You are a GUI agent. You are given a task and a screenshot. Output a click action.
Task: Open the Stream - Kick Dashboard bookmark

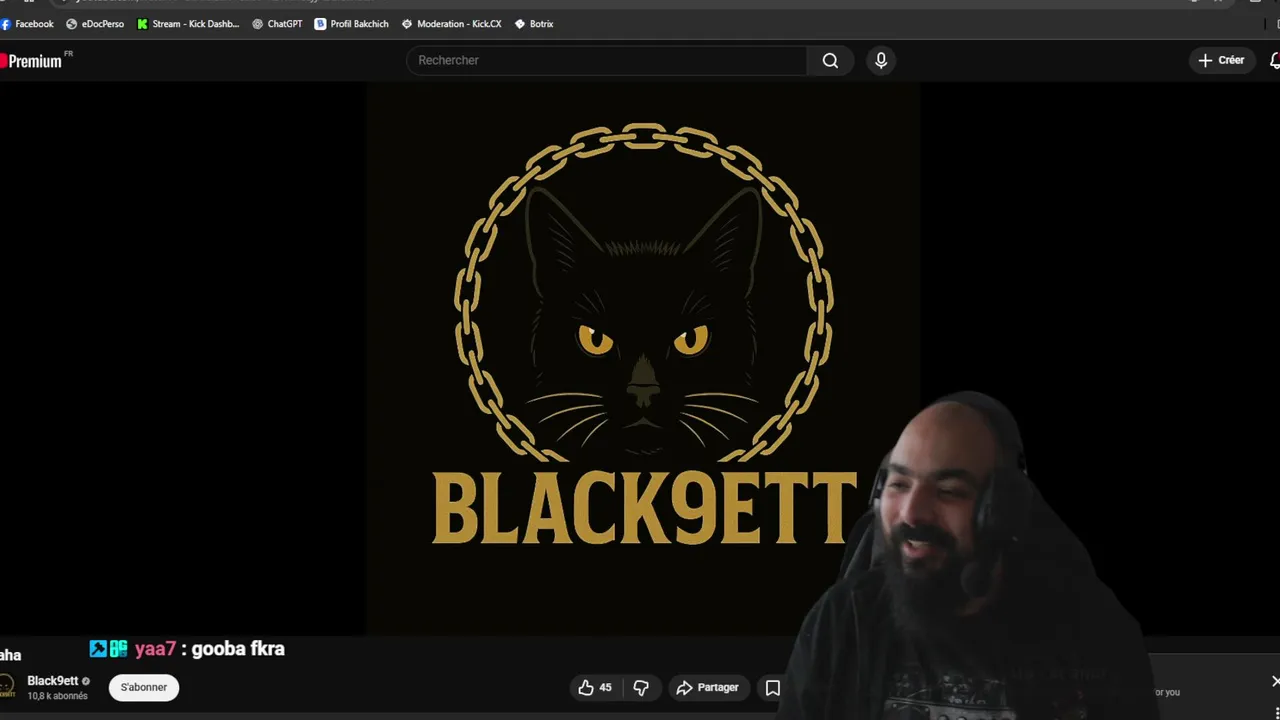click(x=188, y=24)
